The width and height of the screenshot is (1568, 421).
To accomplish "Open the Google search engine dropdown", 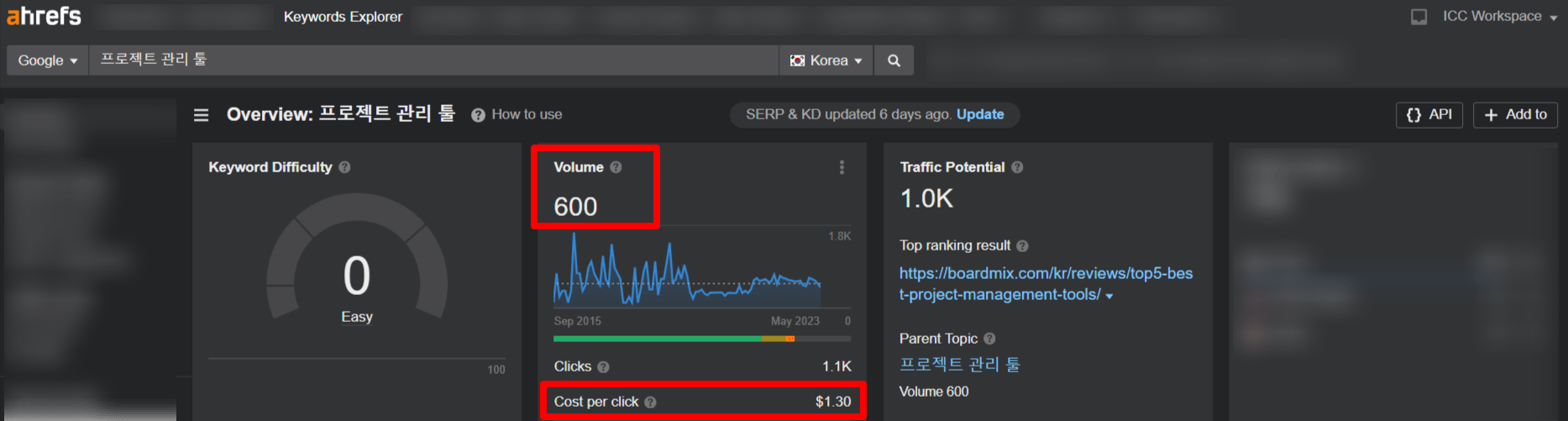I will click(48, 61).
